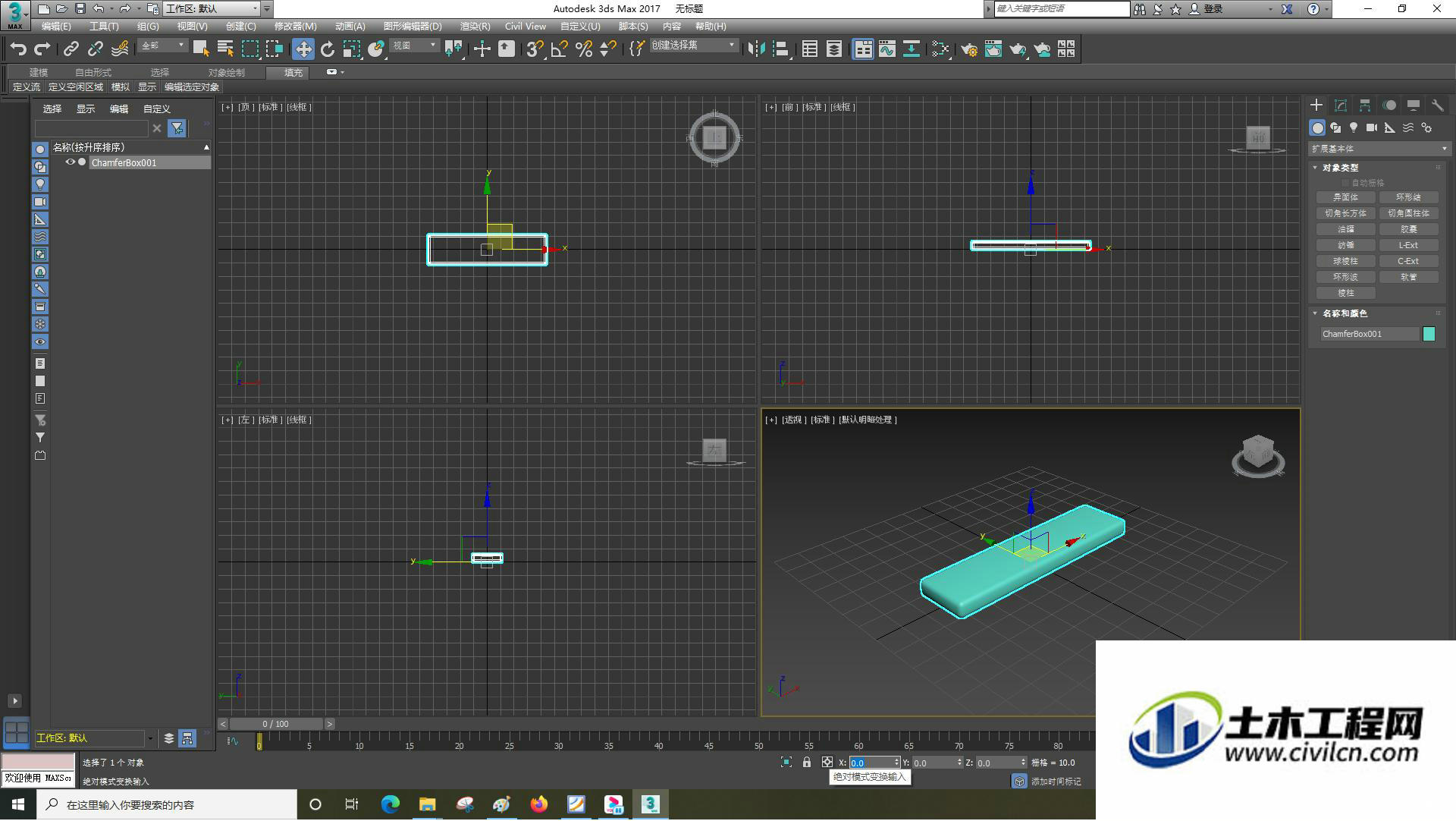The width and height of the screenshot is (1456, 821).
Task: Open the 修改器(M) menu
Action: coord(295,27)
